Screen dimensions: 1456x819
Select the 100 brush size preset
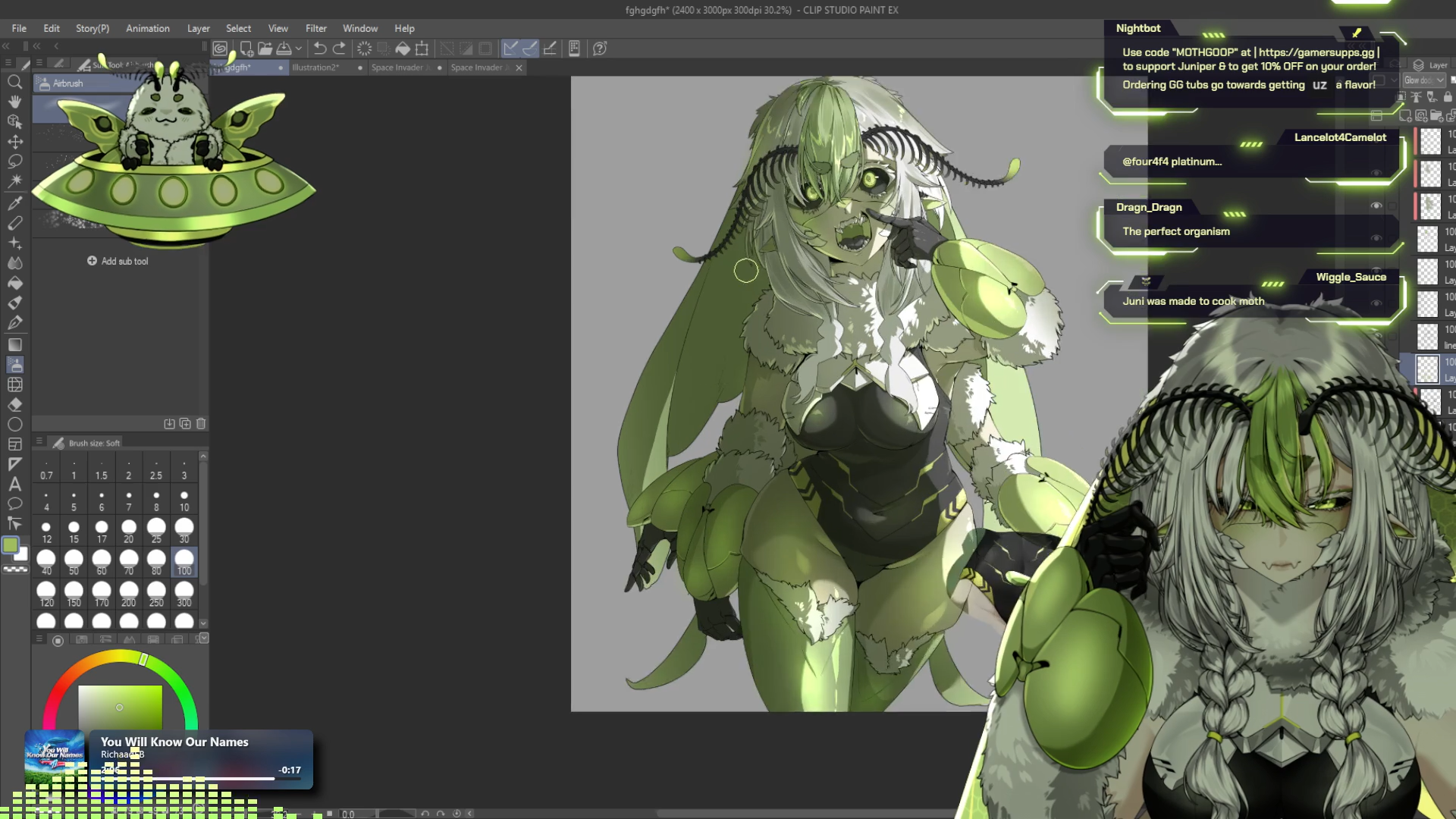click(x=184, y=562)
